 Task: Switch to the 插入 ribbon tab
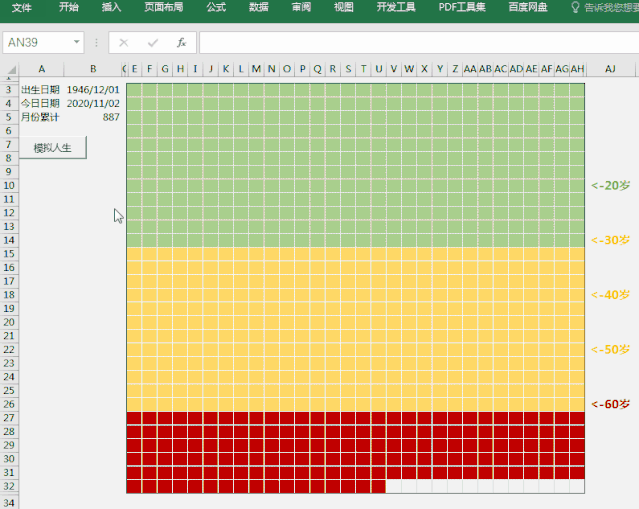[111, 7]
